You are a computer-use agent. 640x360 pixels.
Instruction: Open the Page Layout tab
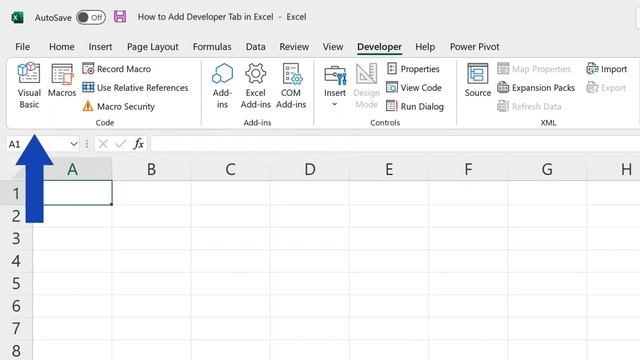click(x=153, y=47)
